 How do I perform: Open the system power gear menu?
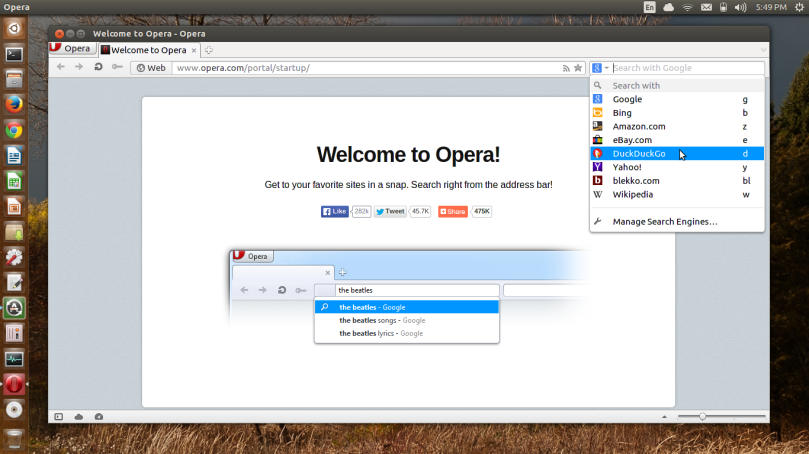pos(799,7)
